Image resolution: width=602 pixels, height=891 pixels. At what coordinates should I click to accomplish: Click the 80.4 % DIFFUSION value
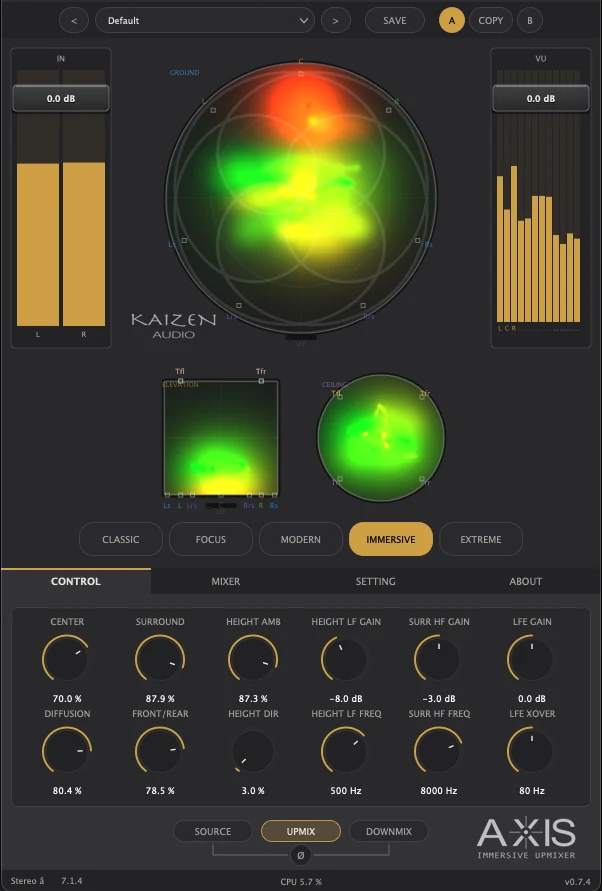click(x=67, y=790)
